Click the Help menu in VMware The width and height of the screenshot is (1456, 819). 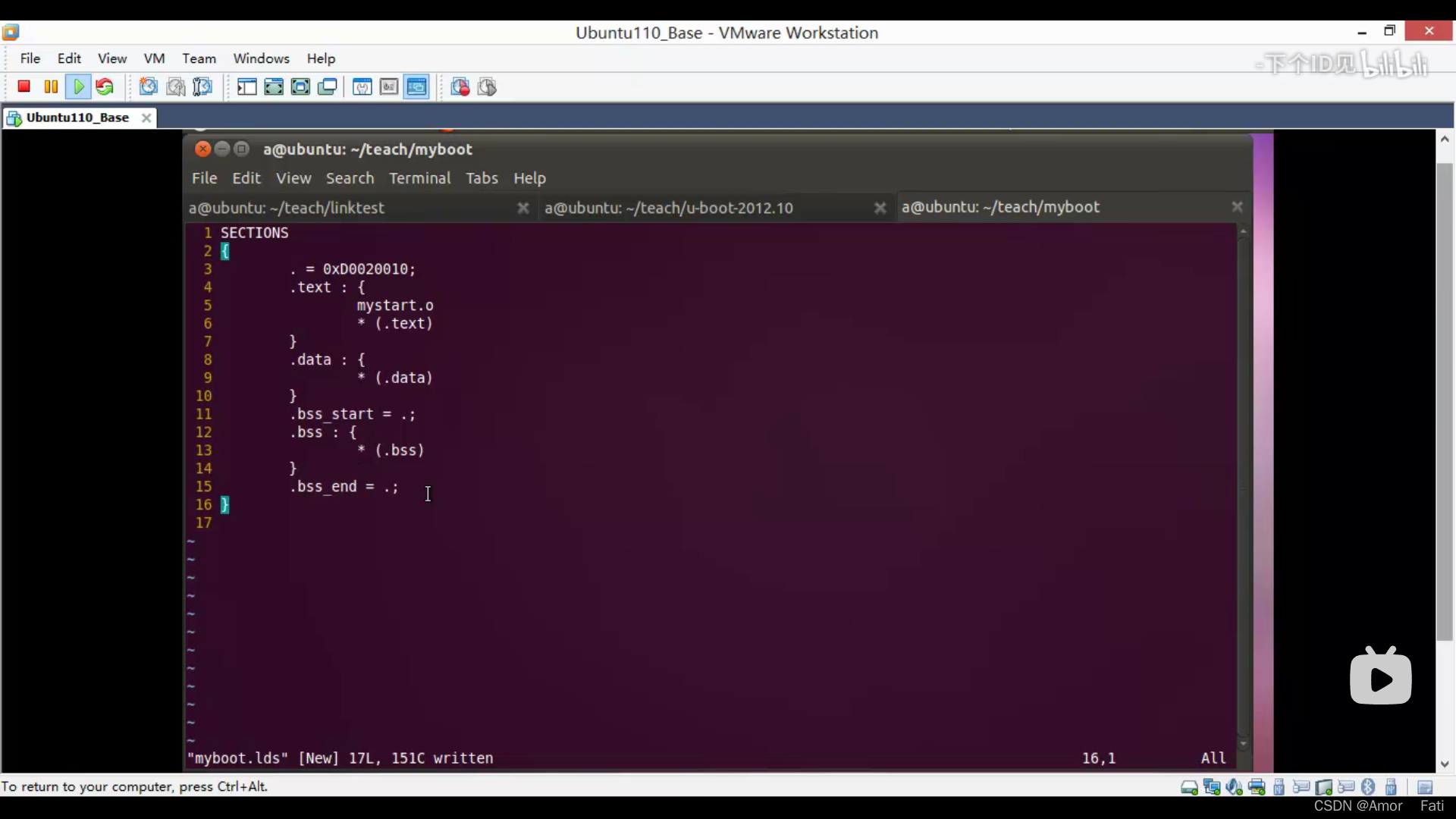321,58
